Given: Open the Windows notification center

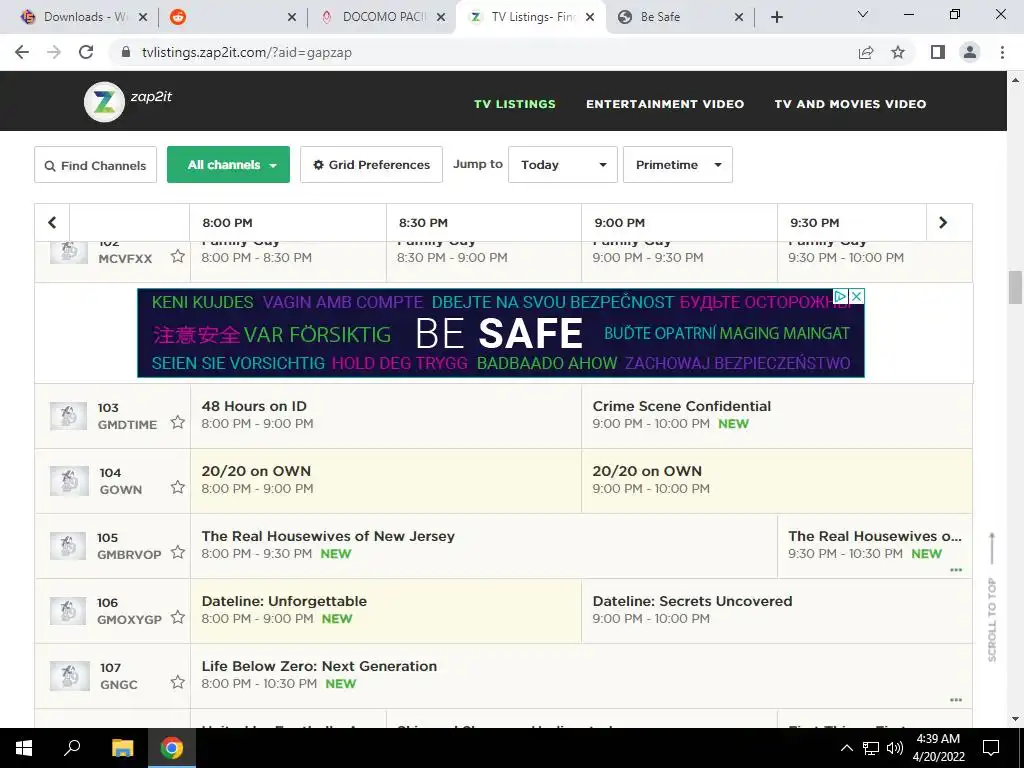Looking at the screenshot, I should (991, 748).
